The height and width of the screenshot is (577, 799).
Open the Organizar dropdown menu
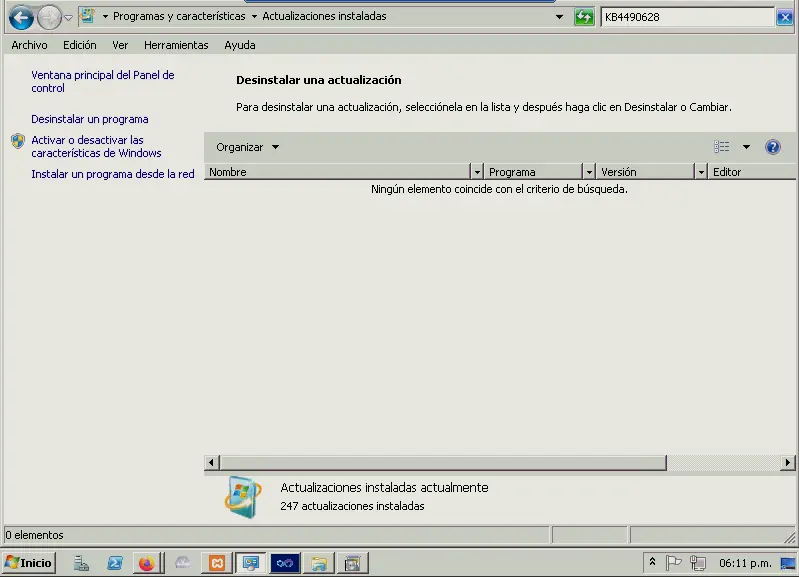pyautogui.click(x=248, y=147)
